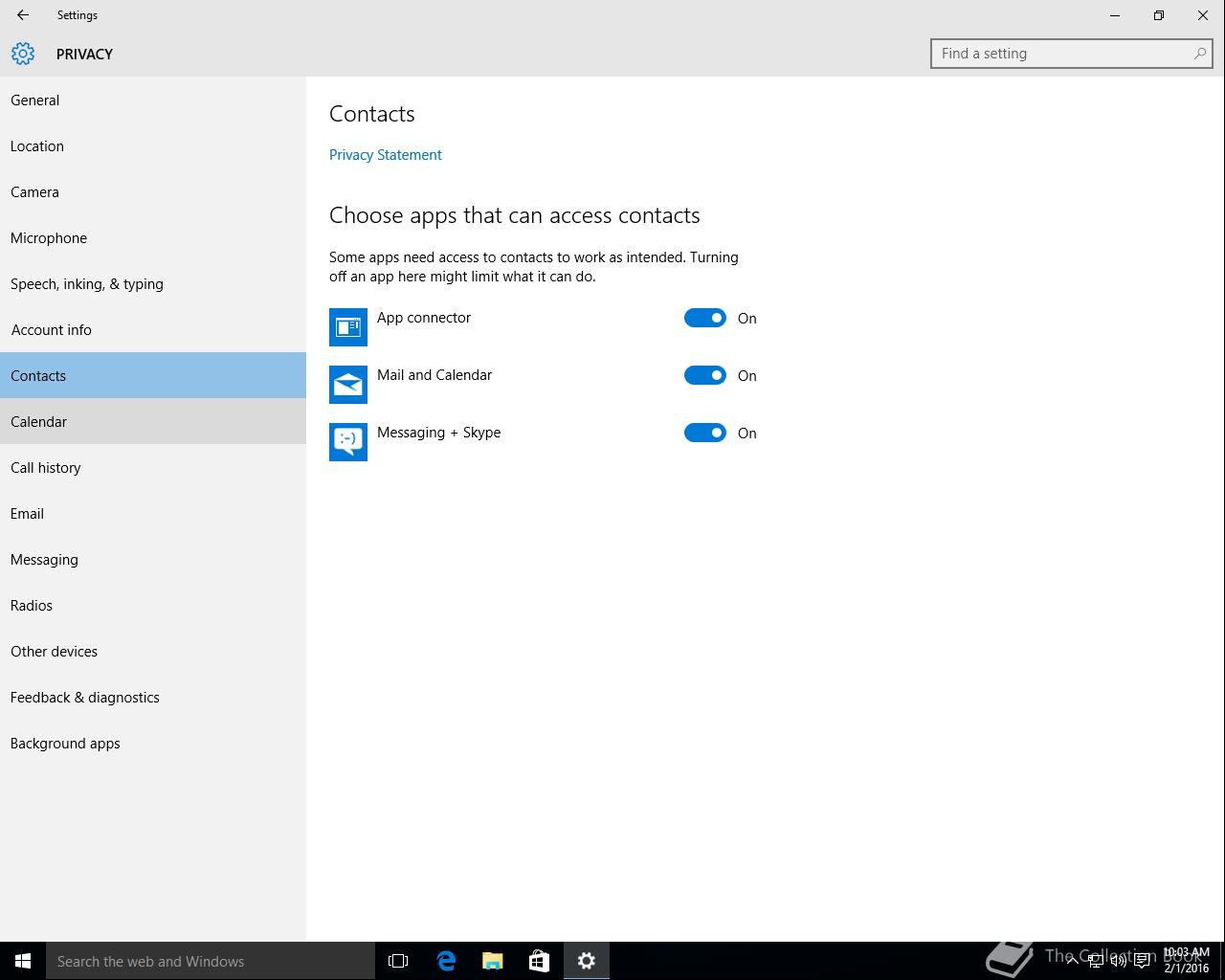The height and width of the screenshot is (980, 1225).
Task: Turn off App connector contacts access
Action: click(x=705, y=319)
